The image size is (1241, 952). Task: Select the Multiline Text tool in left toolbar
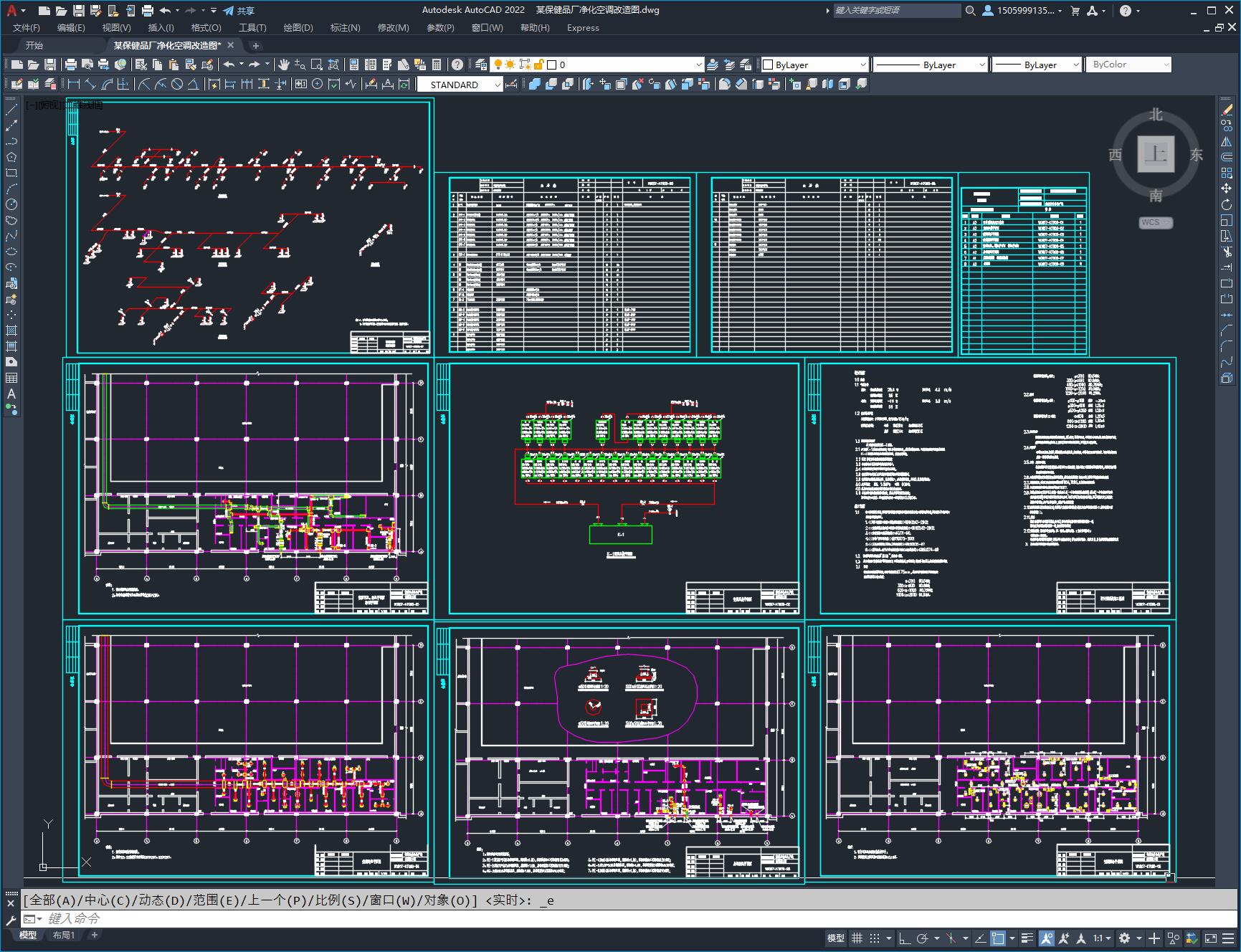pyautogui.click(x=11, y=394)
